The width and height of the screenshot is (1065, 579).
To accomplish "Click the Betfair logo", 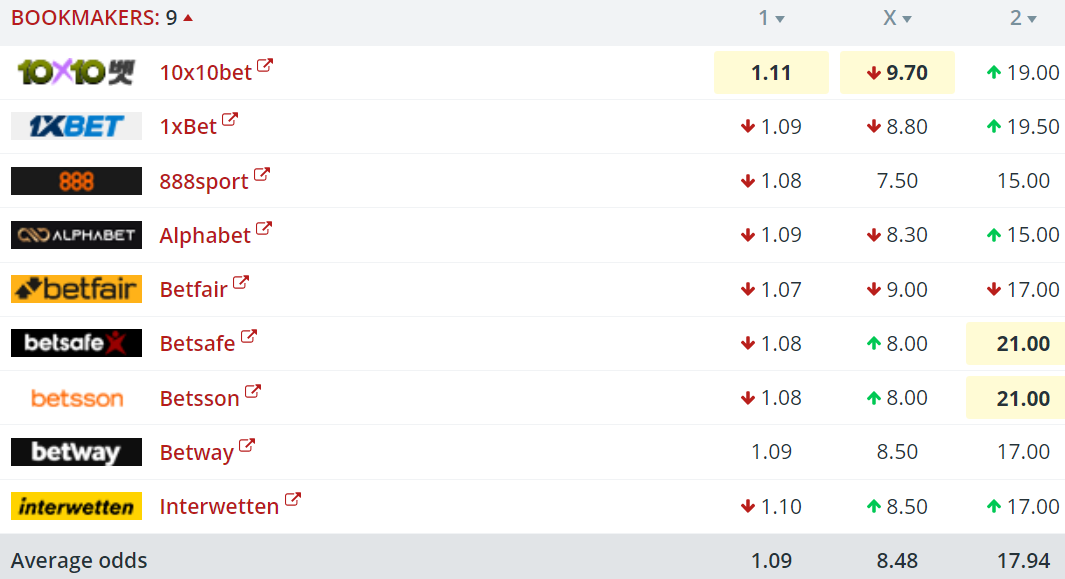I will [x=76, y=289].
